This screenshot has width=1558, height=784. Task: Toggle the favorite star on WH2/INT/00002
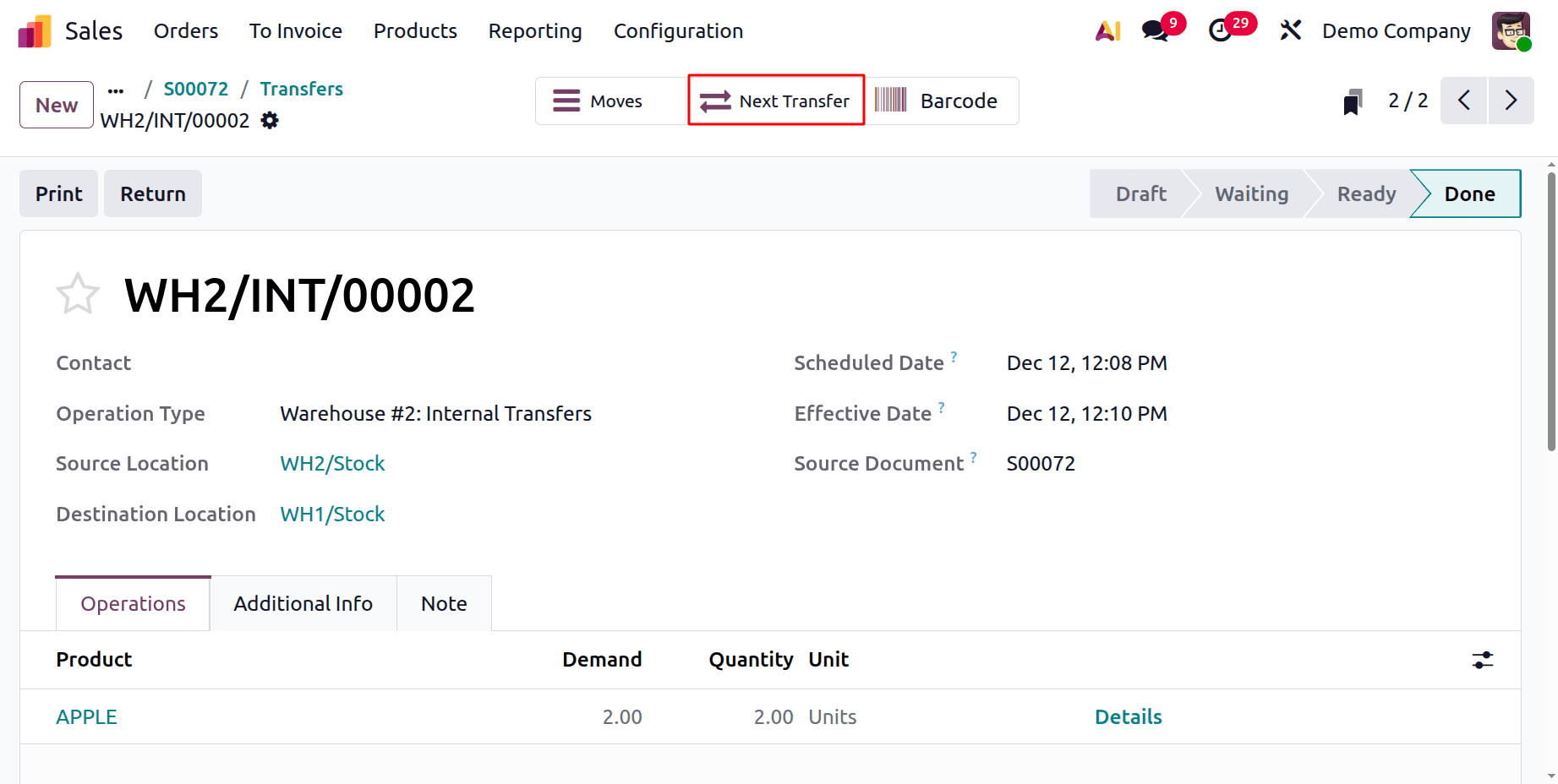tap(77, 293)
